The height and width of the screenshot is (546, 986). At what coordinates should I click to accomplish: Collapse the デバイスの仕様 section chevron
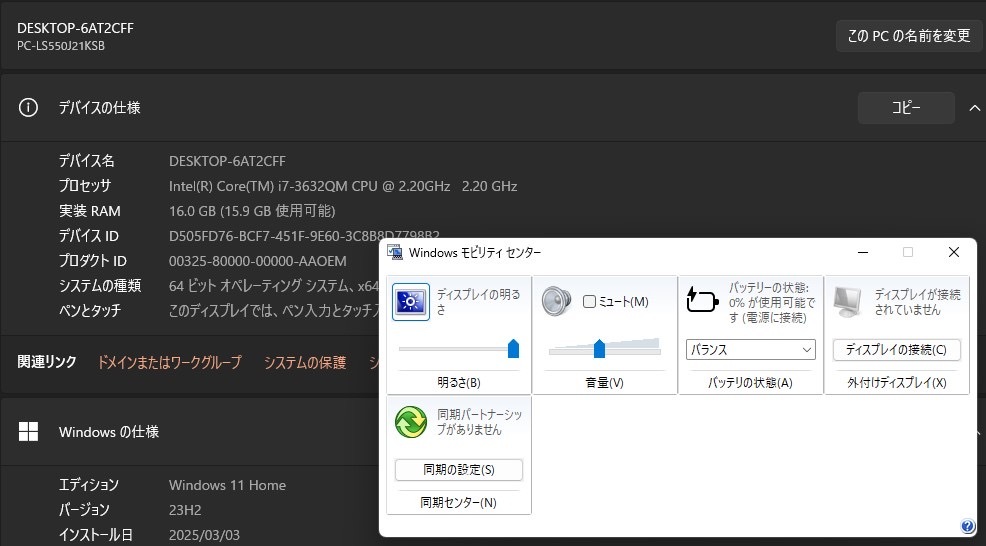tap(974, 108)
